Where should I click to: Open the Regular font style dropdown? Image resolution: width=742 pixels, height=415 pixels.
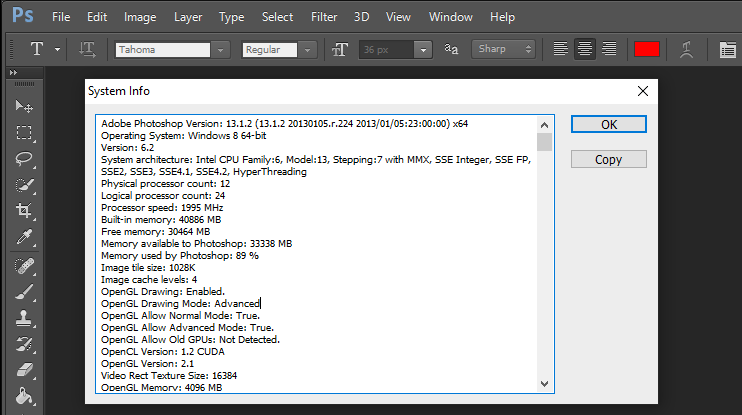[308, 50]
